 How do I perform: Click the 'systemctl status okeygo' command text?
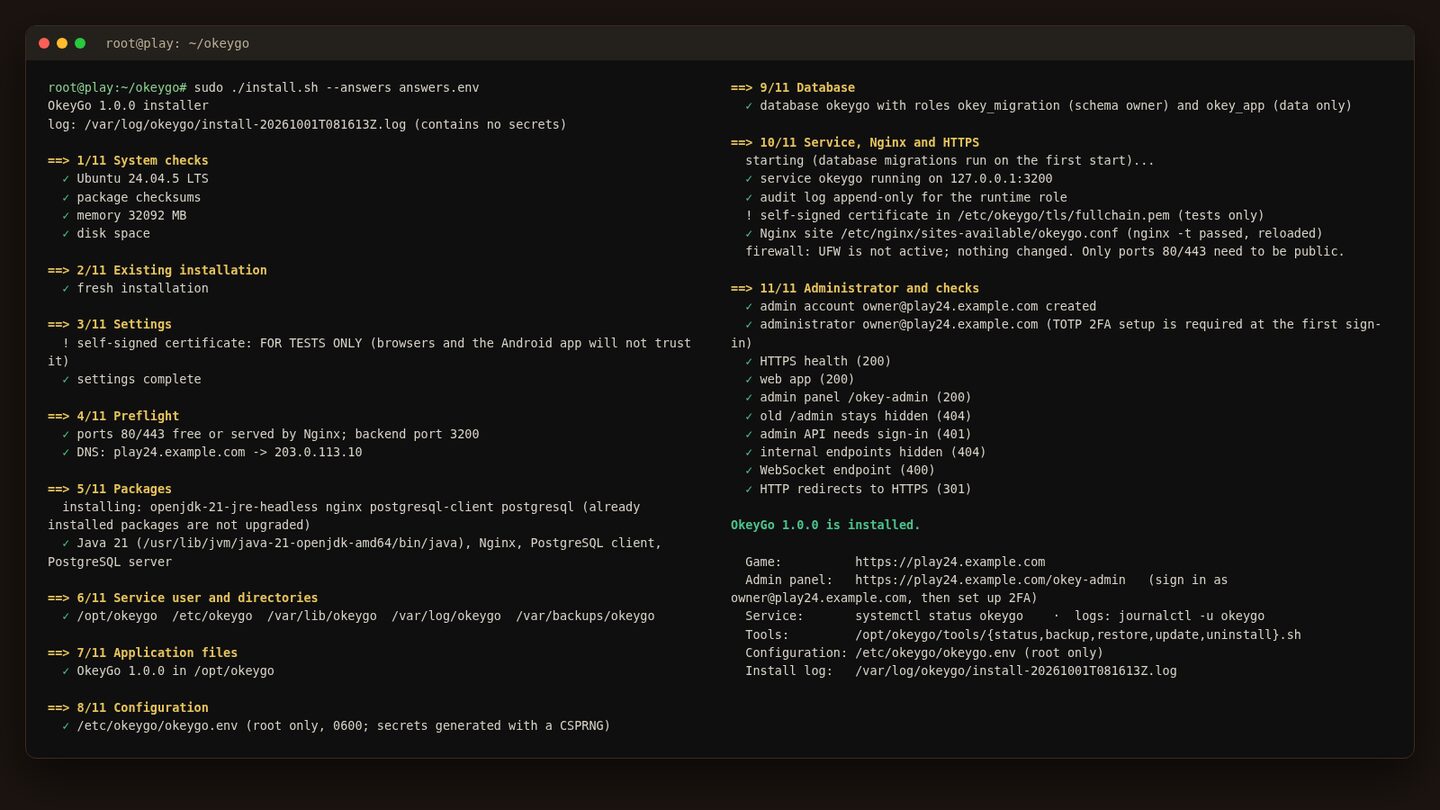(939, 616)
